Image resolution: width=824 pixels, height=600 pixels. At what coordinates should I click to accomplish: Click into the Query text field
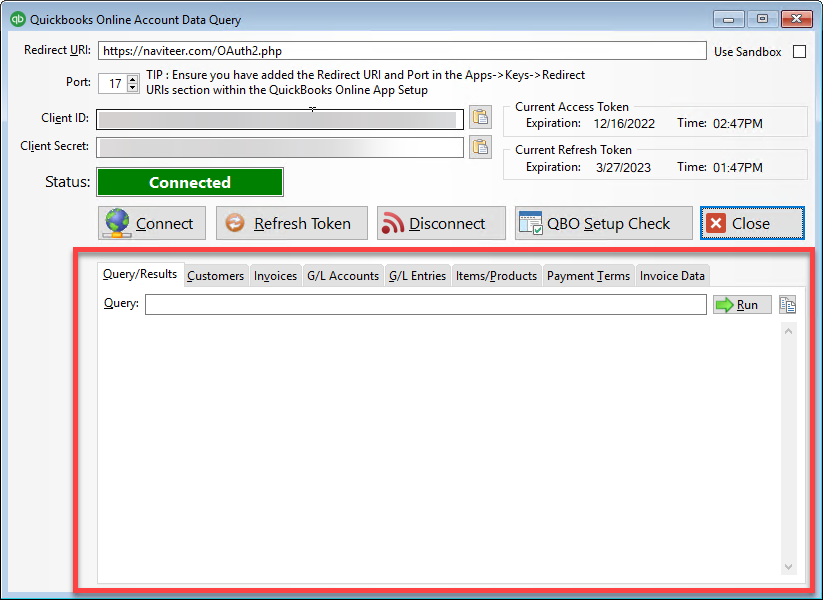[426, 305]
